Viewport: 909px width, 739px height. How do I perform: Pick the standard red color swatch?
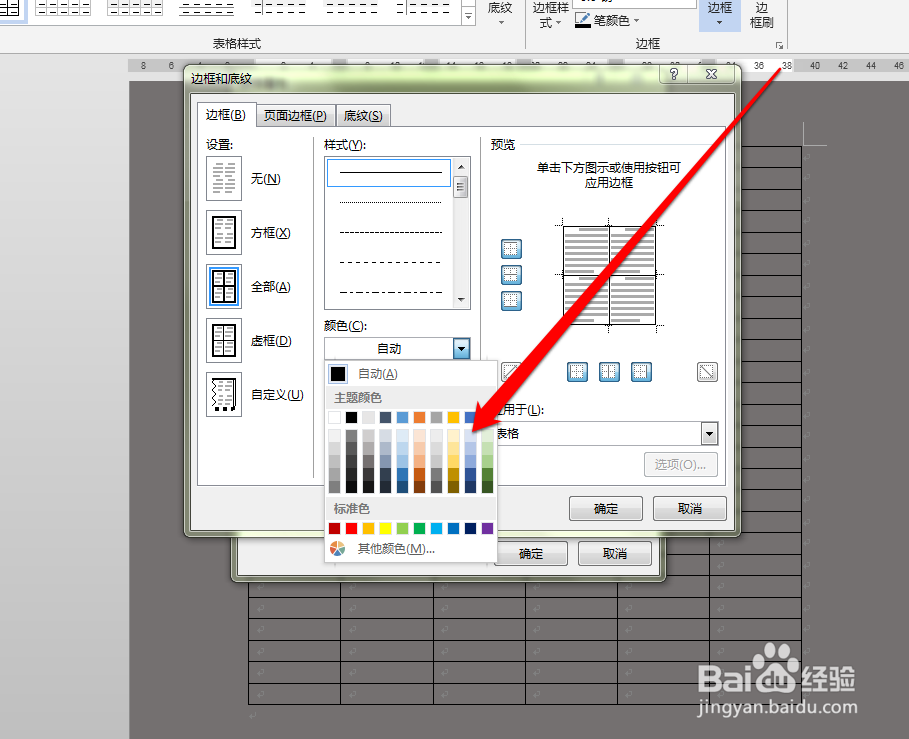coord(351,528)
